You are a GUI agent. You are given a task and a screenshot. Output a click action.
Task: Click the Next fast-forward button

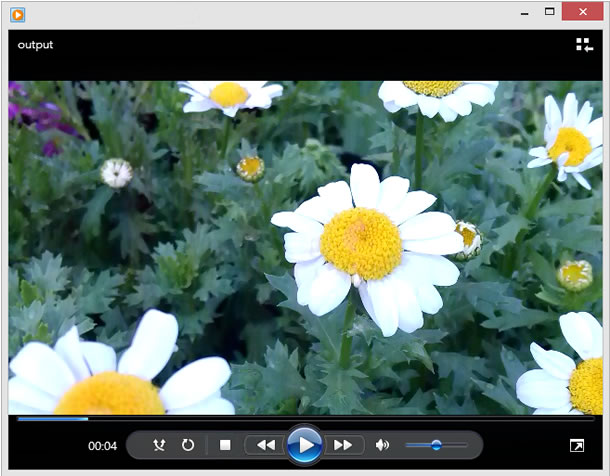click(343, 445)
